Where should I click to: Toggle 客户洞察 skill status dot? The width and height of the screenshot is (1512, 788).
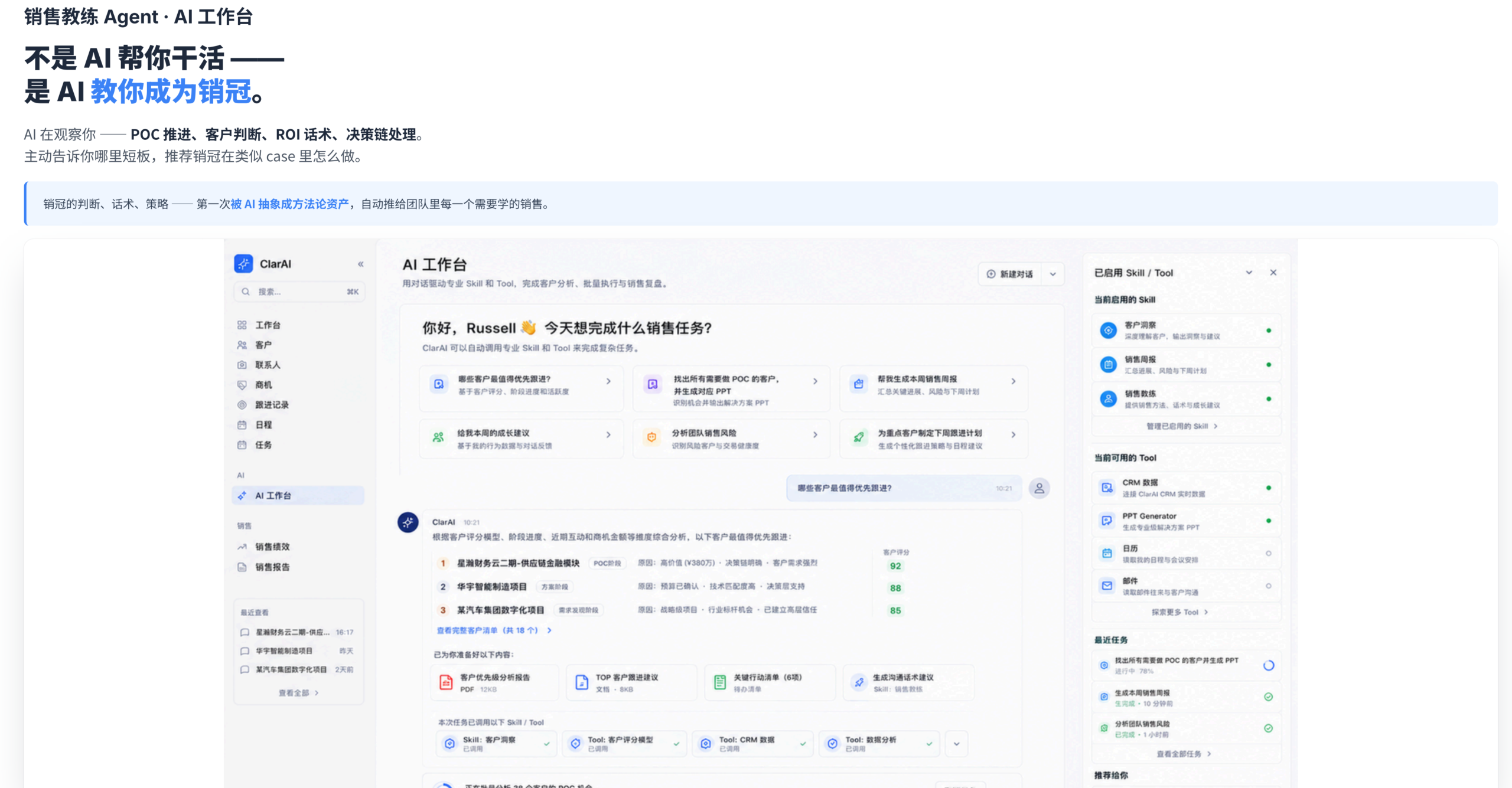coord(1269,331)
